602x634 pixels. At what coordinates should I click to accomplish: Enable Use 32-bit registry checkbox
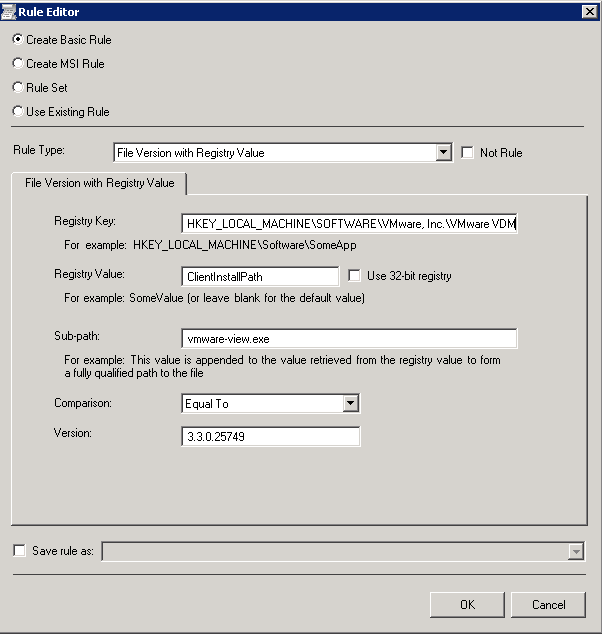click(354, 276)
